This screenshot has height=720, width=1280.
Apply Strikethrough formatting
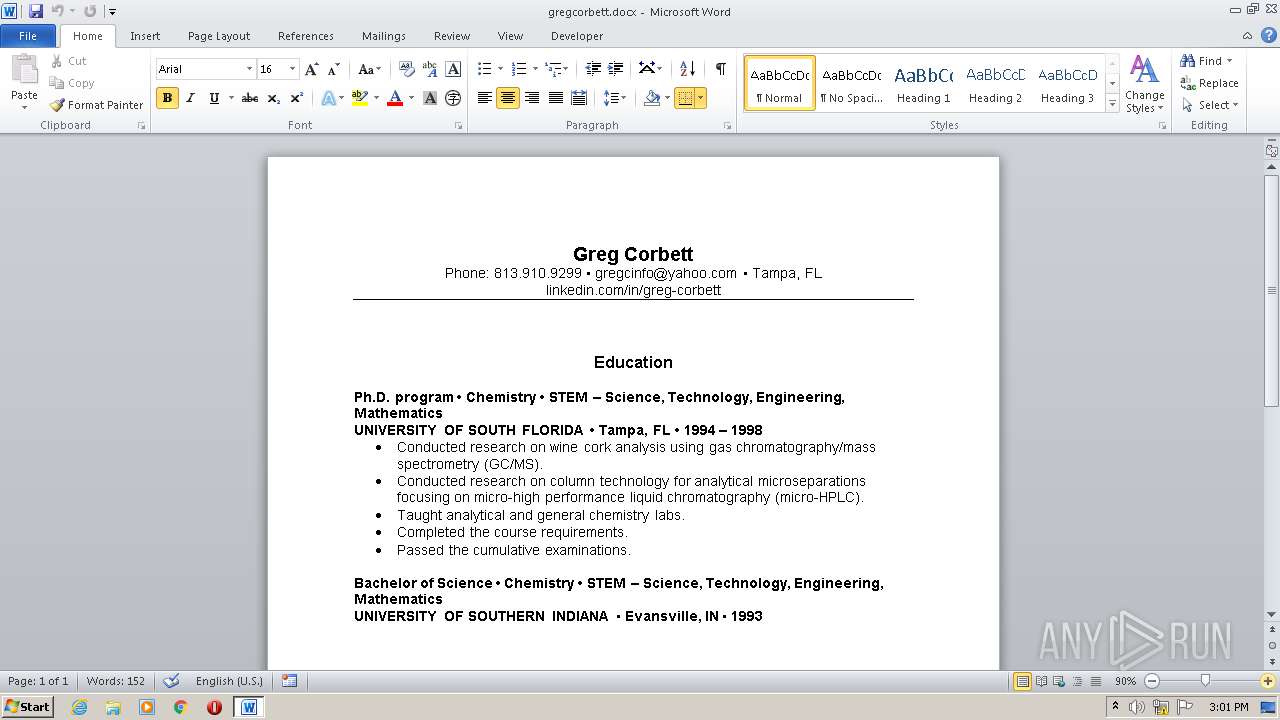point(250,98)
